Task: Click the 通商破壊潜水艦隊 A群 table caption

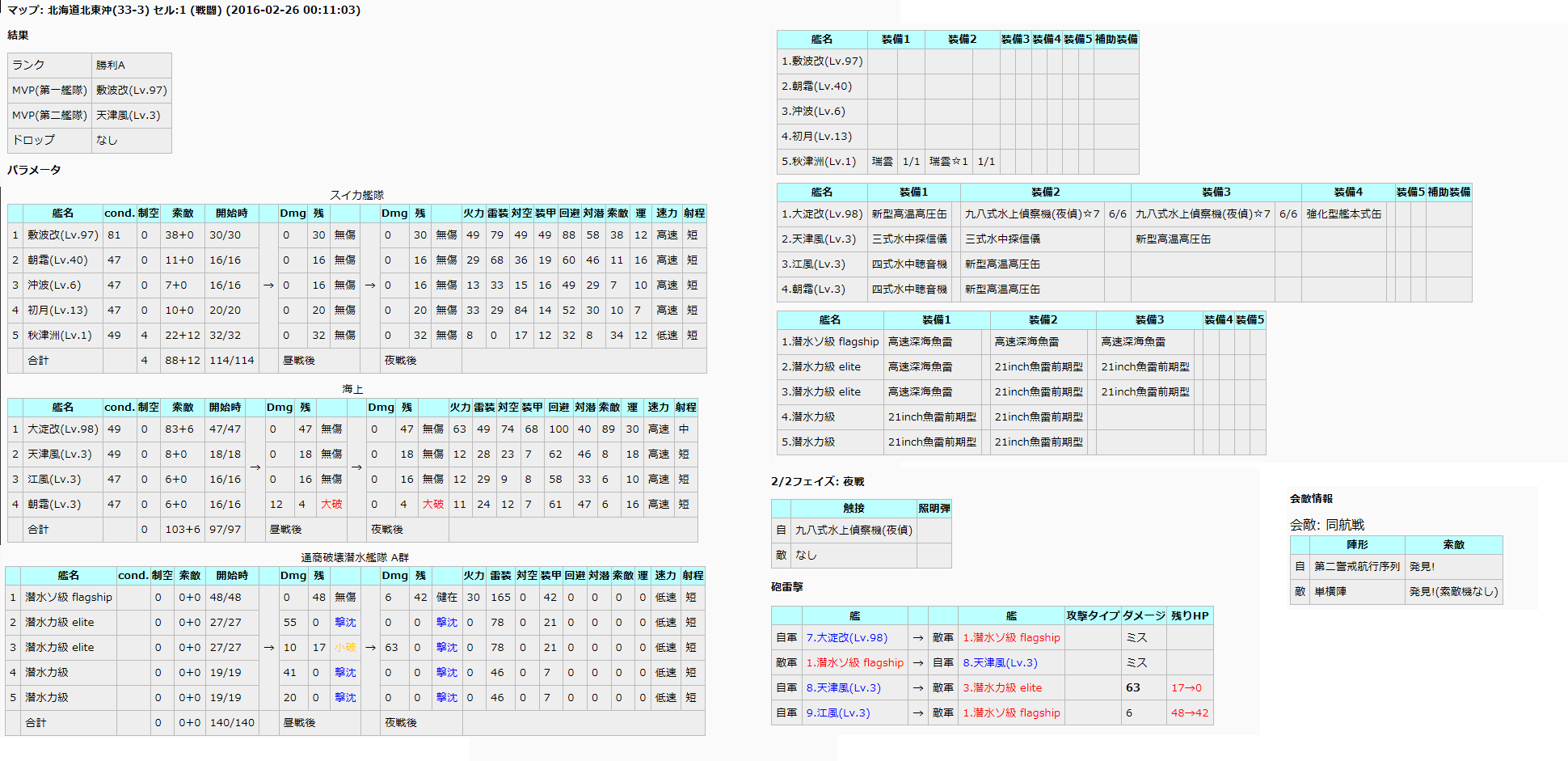Action: (x=355, y=557)
